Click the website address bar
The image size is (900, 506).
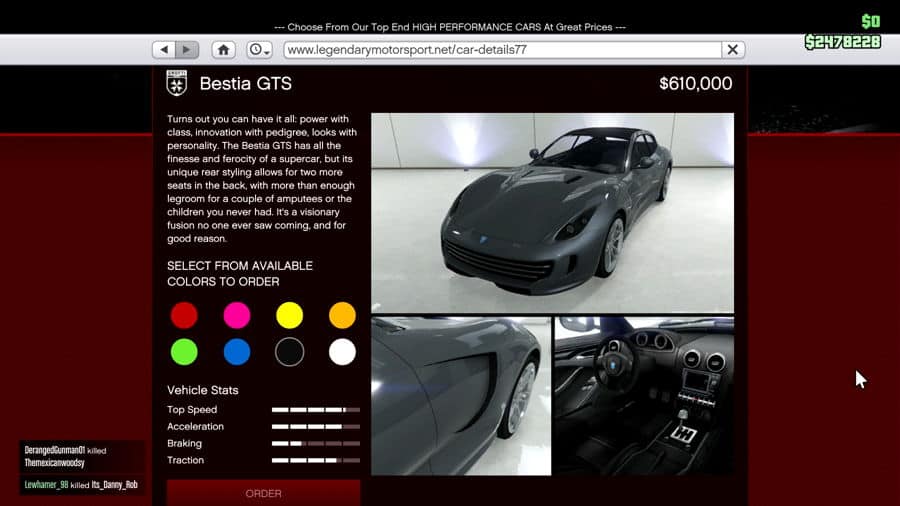pos(503,50)
